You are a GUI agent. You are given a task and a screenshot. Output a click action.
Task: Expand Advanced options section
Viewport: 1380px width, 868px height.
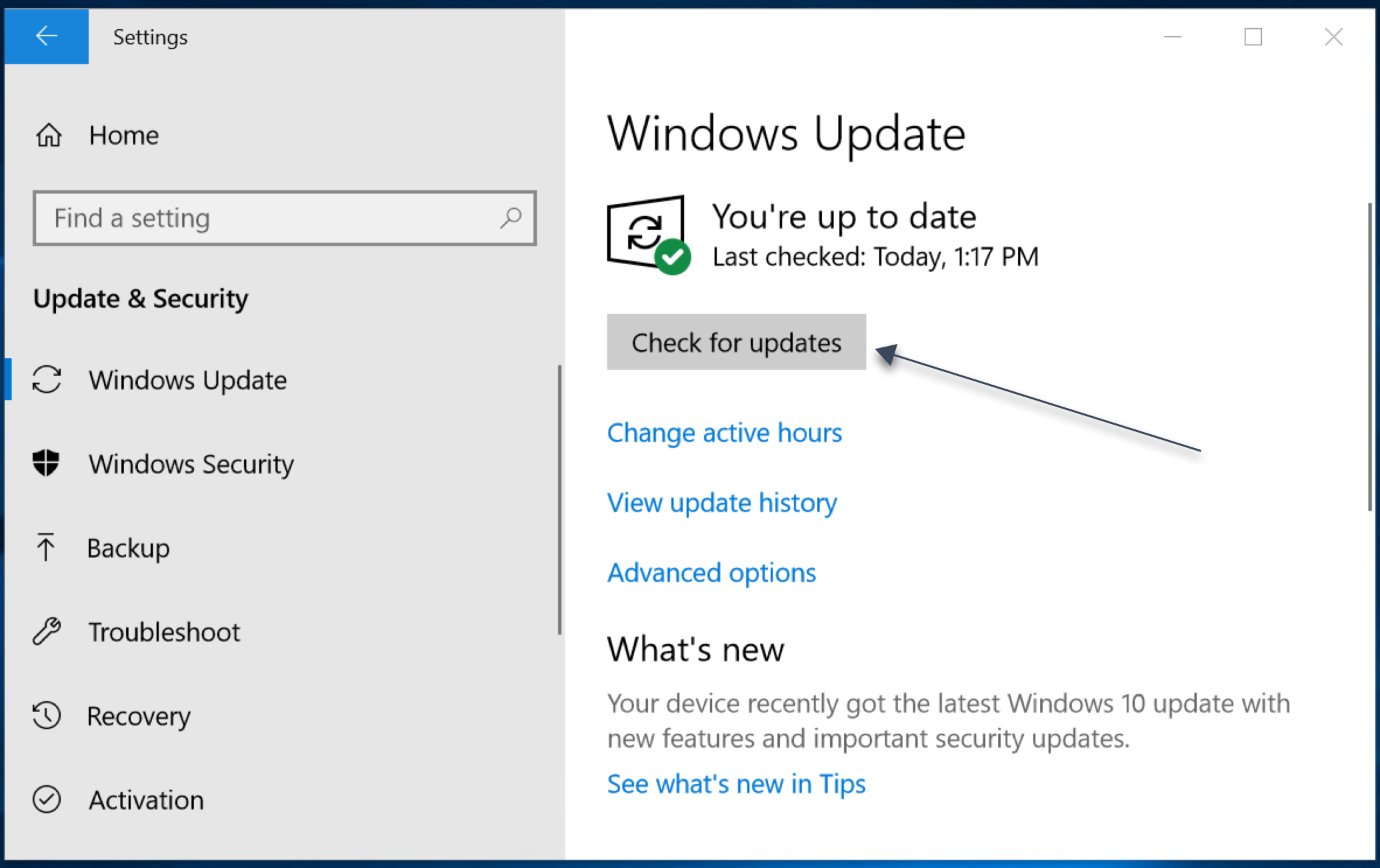pos(710,572)
